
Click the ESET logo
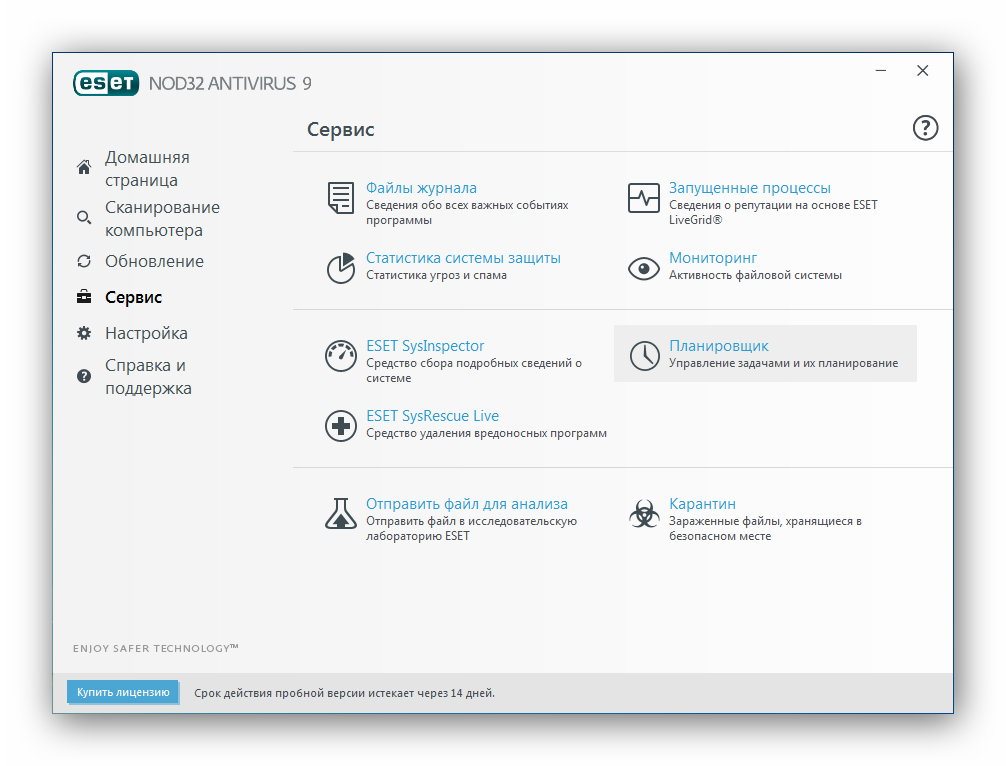106,83
